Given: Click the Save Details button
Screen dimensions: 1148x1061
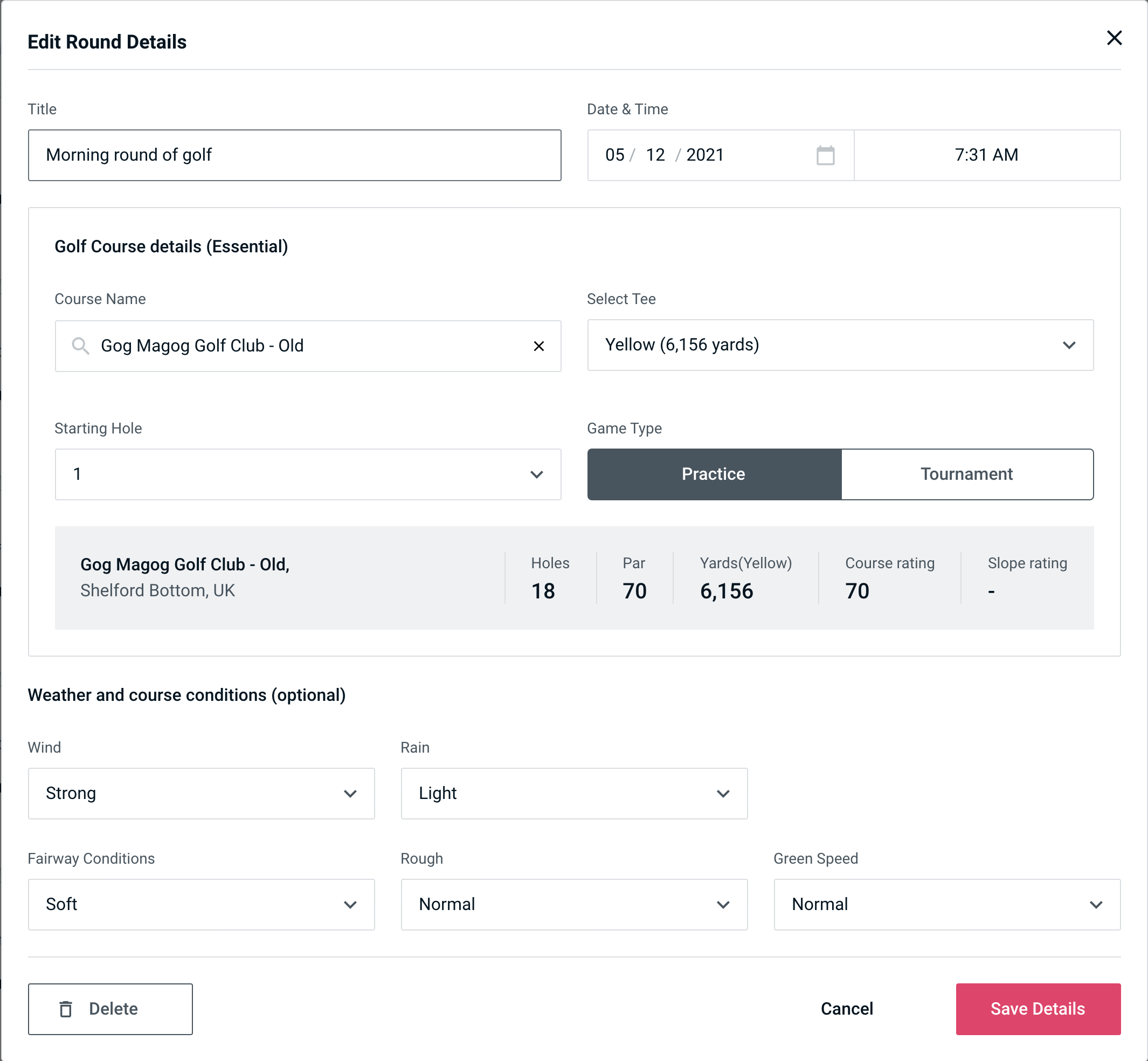Looking at the screenshot, I should pos(1038,1009).
